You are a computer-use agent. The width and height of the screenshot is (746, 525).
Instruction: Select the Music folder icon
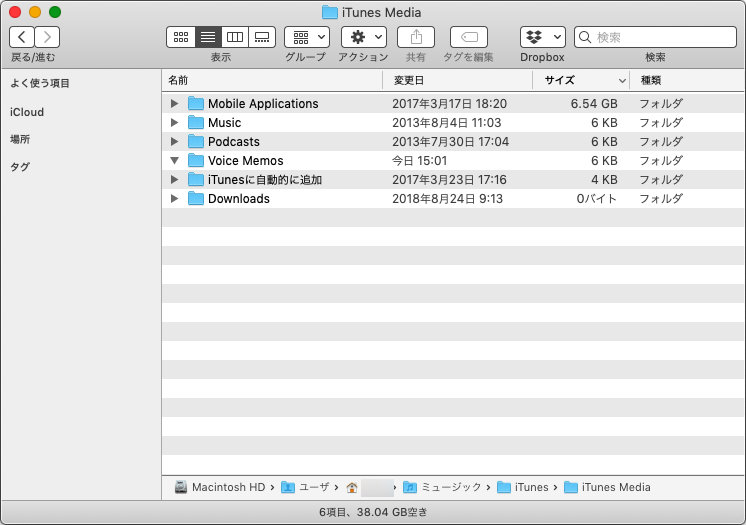point(196,122)
